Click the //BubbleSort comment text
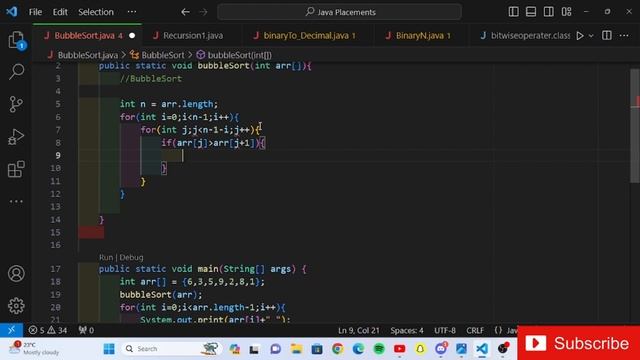This screenshot has width=640, height=360. [151, 78]
